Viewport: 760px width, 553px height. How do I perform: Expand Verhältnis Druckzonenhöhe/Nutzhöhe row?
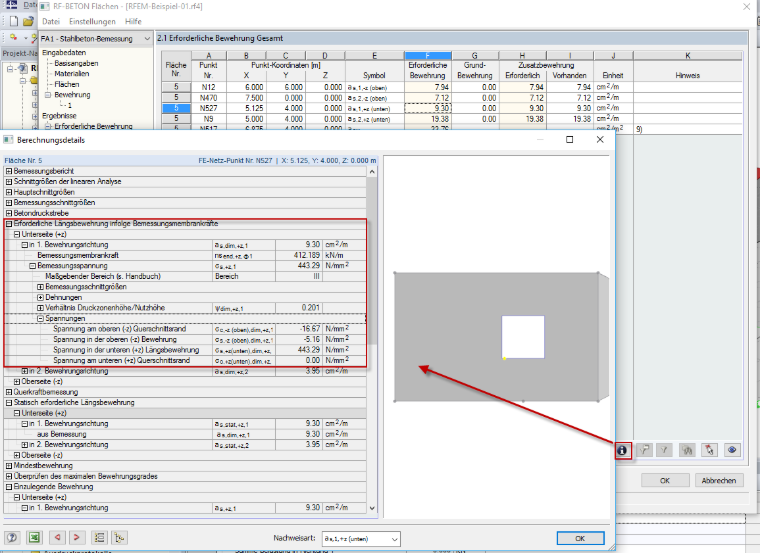coord(41,308)
